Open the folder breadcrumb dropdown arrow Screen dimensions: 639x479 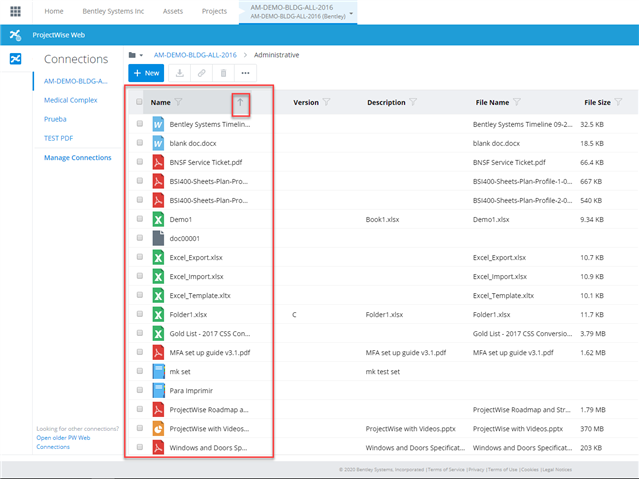(141, 55)
